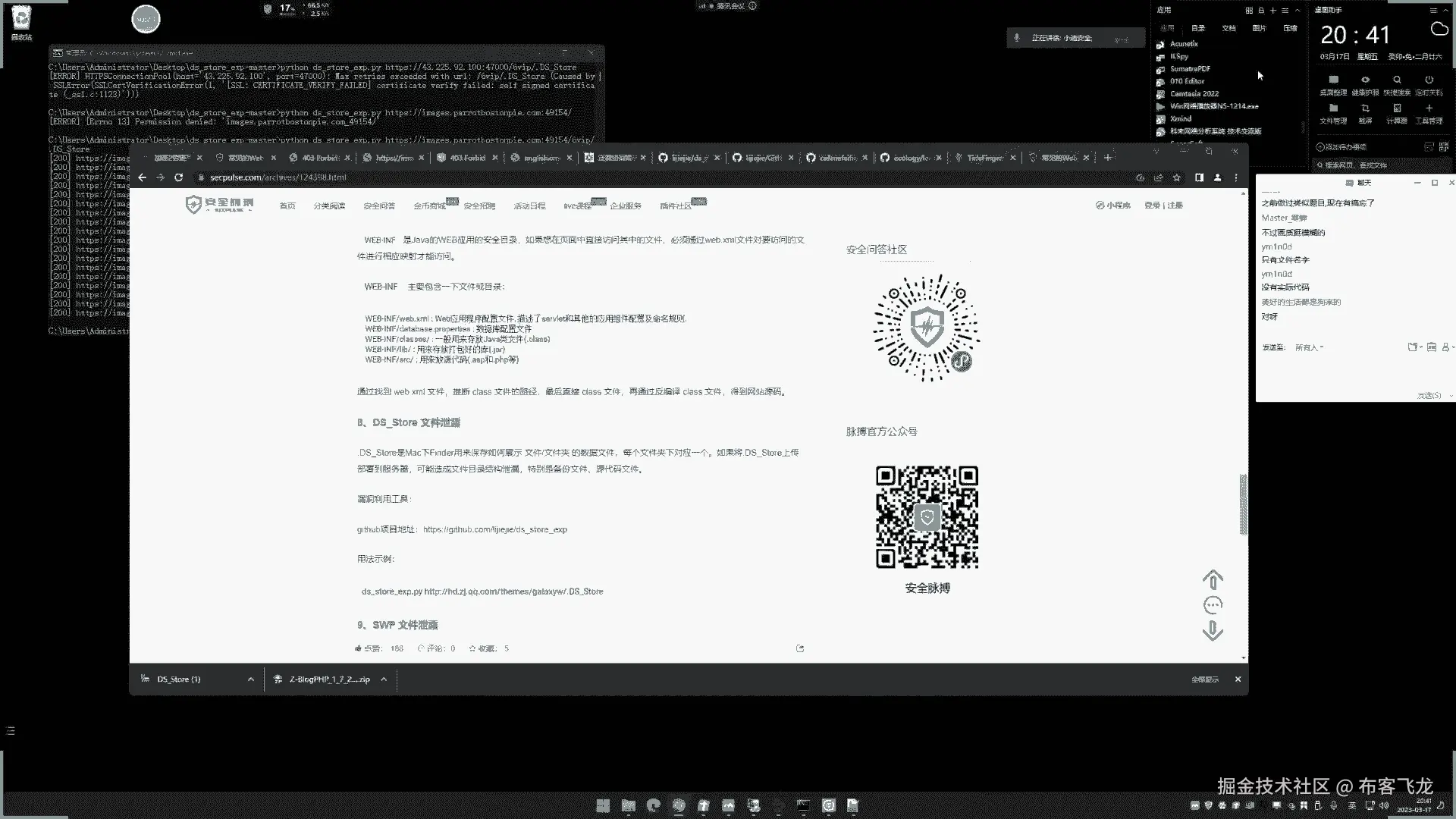The image size is (1456, 819).
Task: Click the browser address bar URL
Action: pyautogui.click(x=278, y=177)
